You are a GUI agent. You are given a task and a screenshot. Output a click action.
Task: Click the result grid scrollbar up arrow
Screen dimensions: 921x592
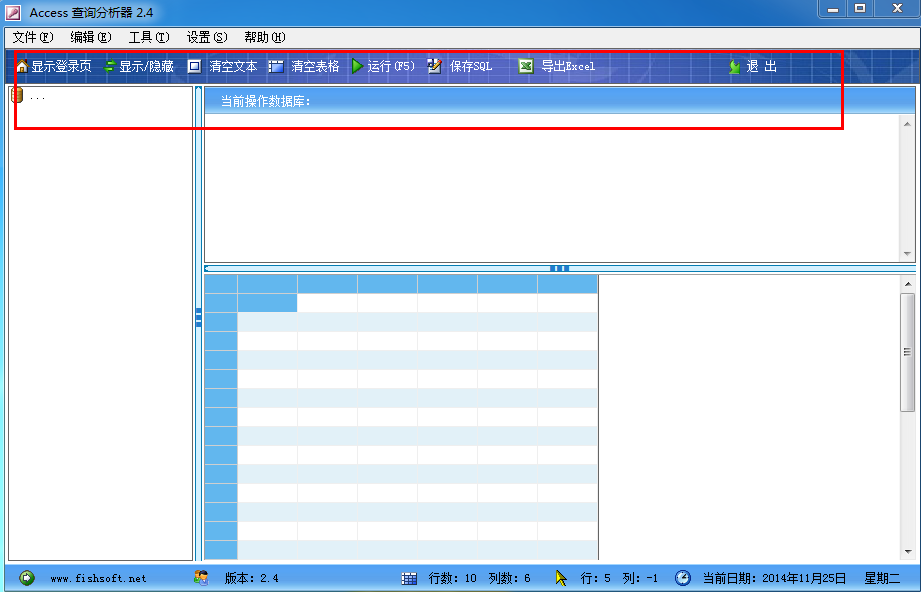907,284
